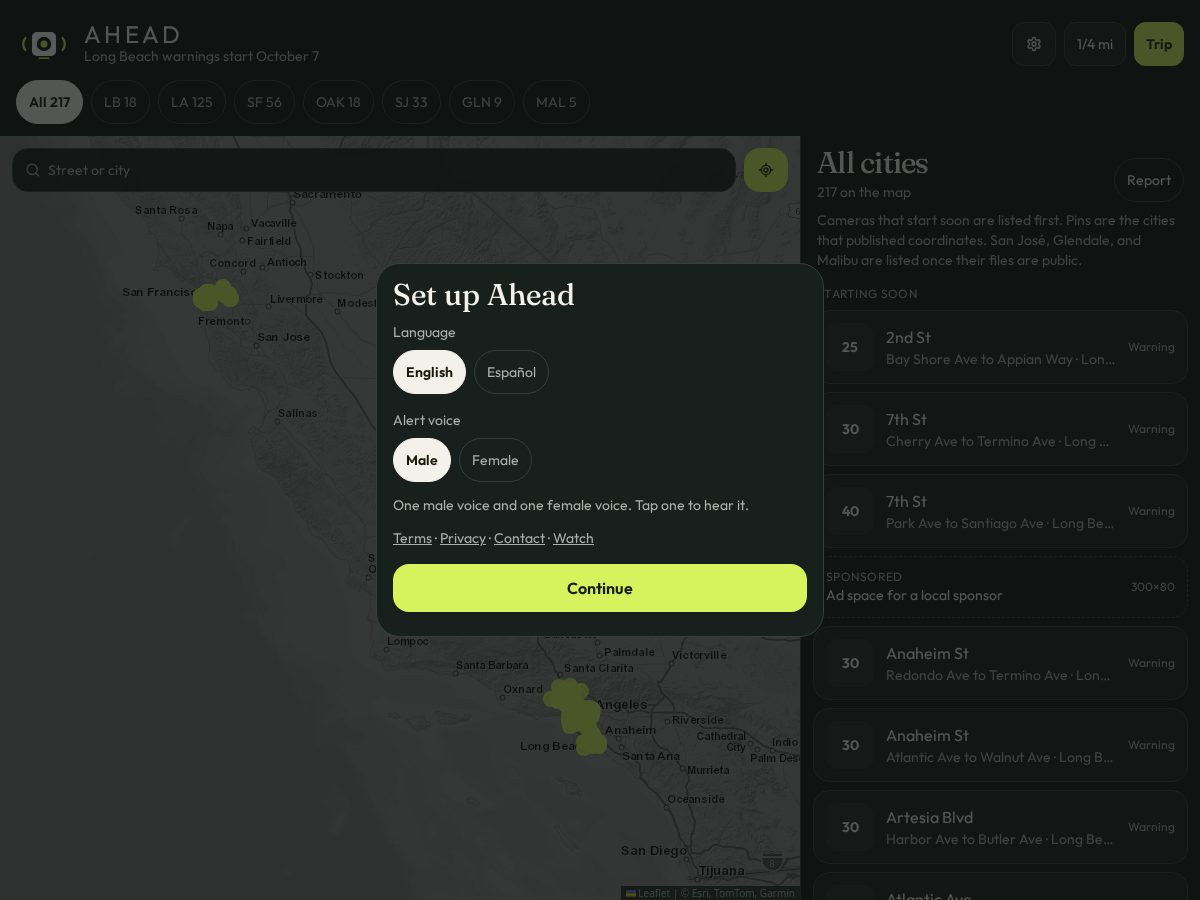The height and width of the screenshot is (900, 1200).
Task: Click the Los Angeles camera pin cluster
Action: tap(576, 716)
